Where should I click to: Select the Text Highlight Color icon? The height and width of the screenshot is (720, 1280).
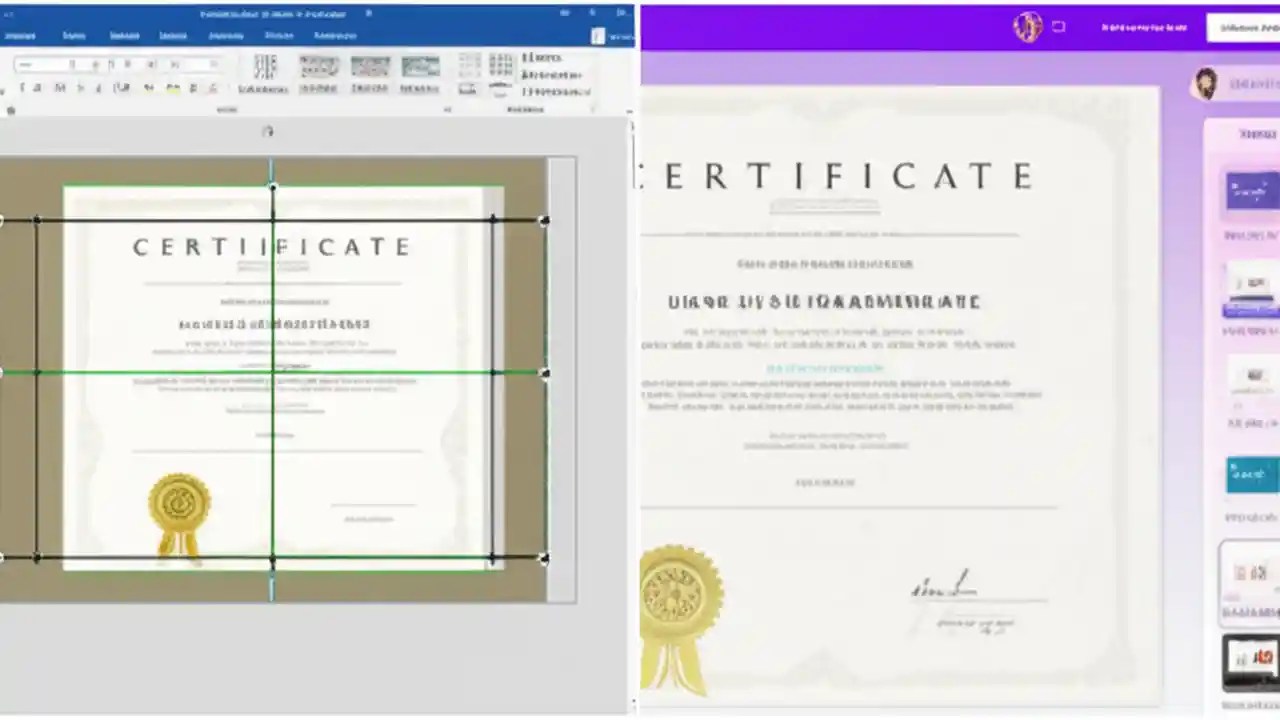(172, 87)
